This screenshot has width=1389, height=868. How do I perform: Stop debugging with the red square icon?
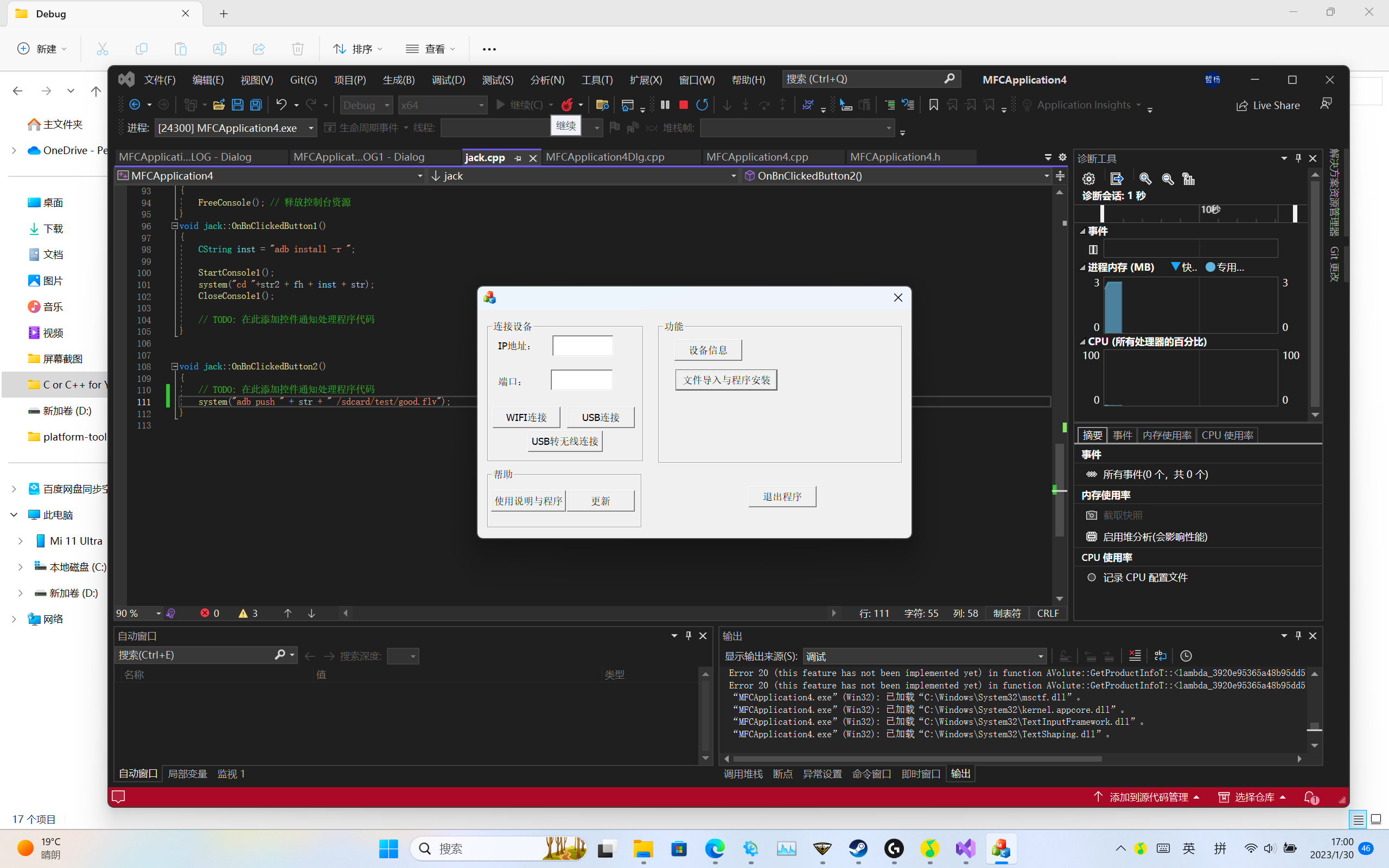[683, 105]
